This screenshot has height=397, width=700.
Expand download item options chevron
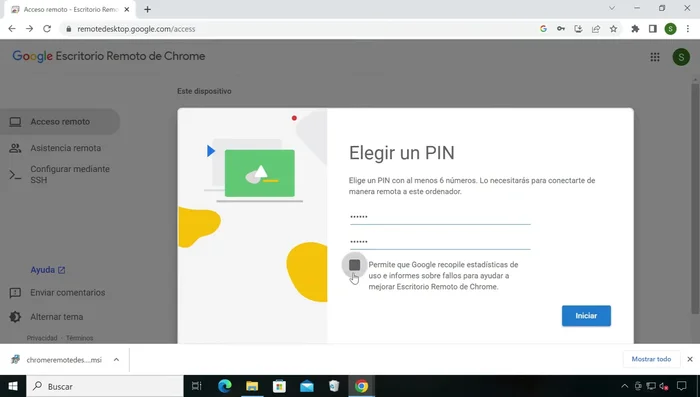pyautogui.click(x=116, y=359)
